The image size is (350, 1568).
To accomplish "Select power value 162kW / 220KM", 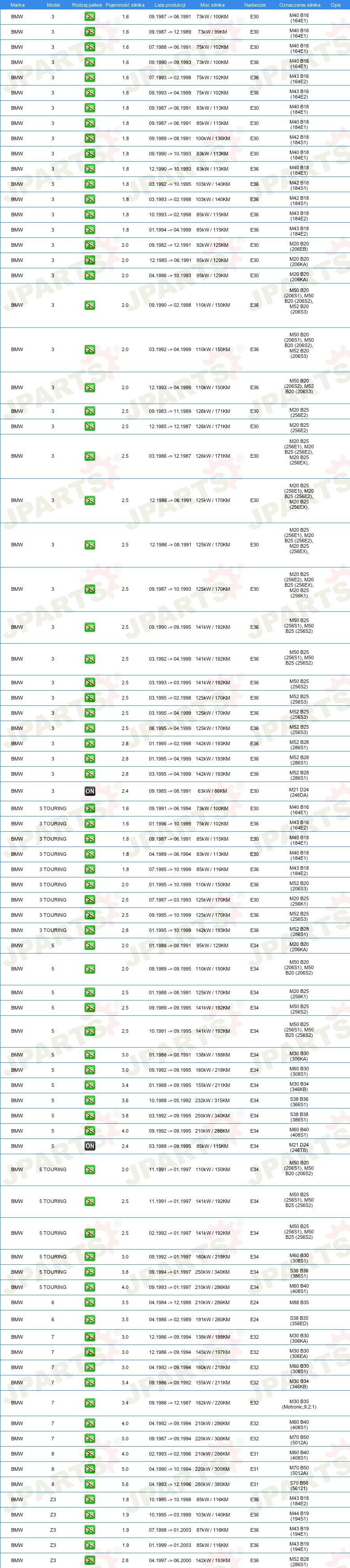I will point(213,1402).
